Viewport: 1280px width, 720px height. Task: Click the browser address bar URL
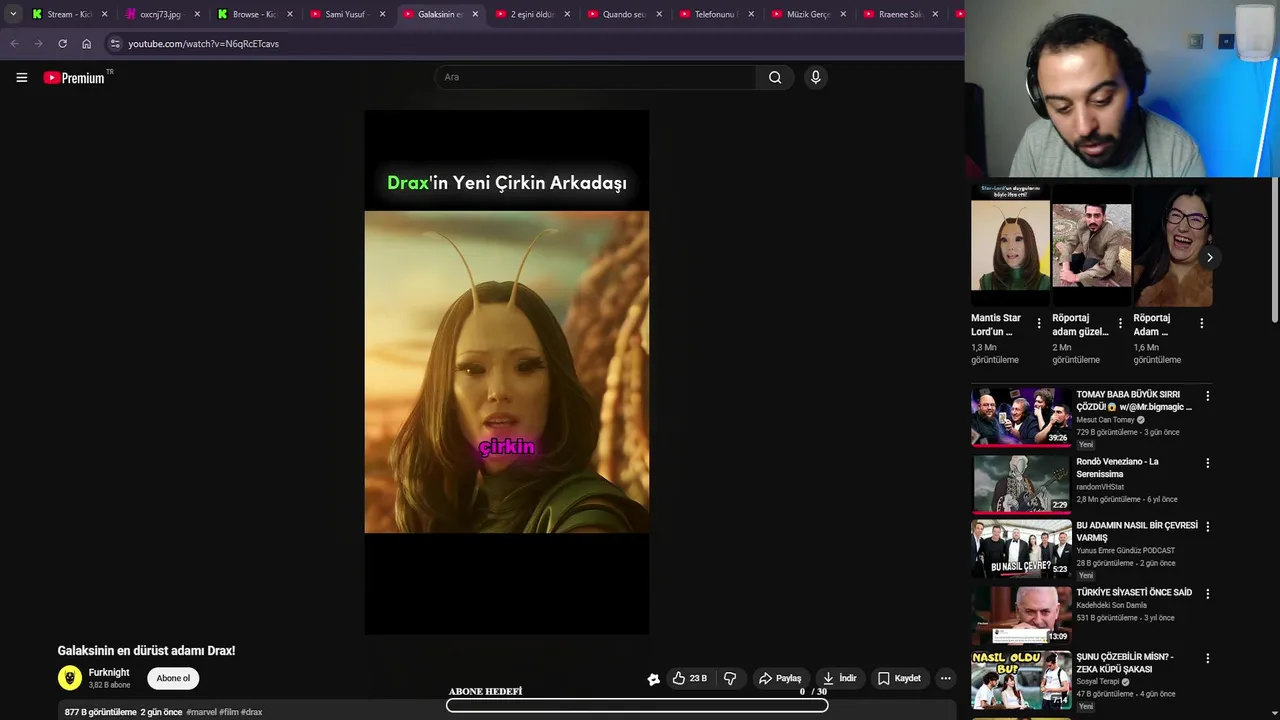(x=203, y=44)
